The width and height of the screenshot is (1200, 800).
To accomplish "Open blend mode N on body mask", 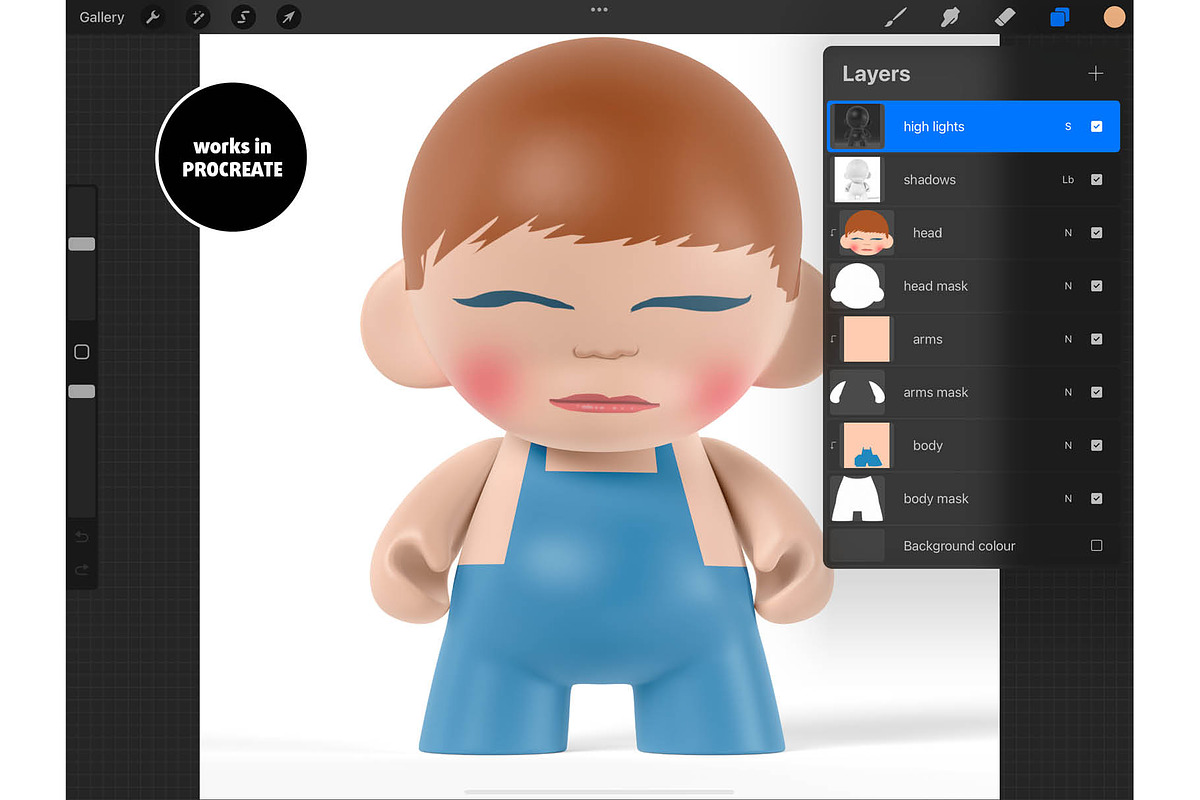I will [x=1068, y=498].
